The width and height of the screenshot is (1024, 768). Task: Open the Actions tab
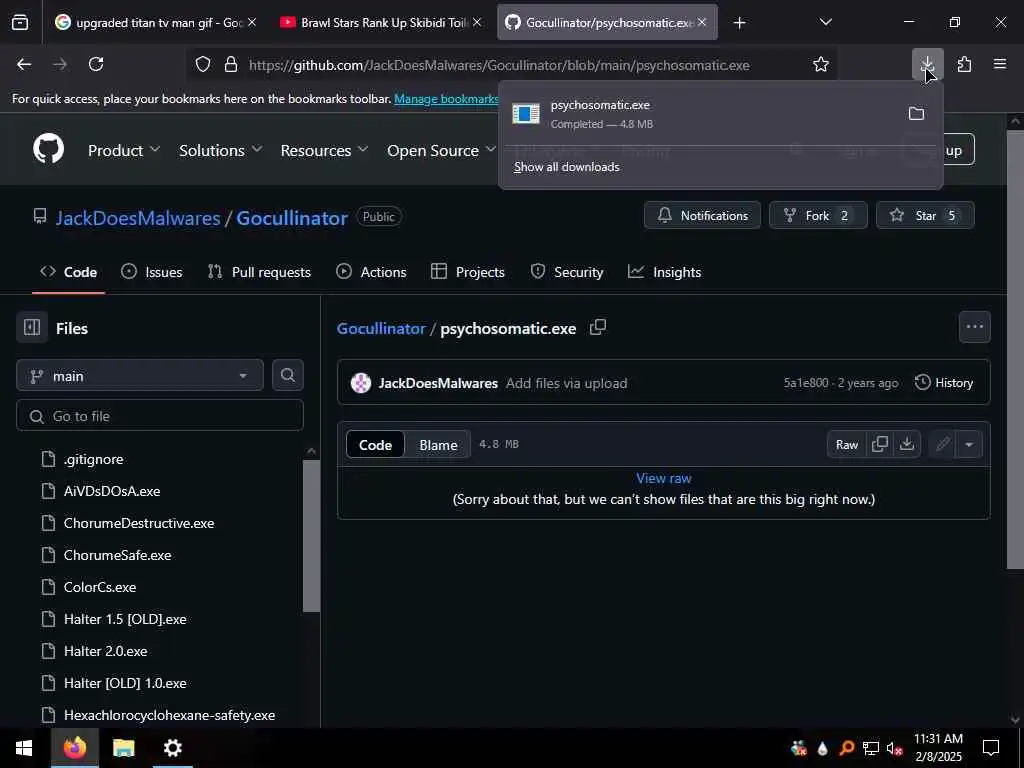coord(372,272)
